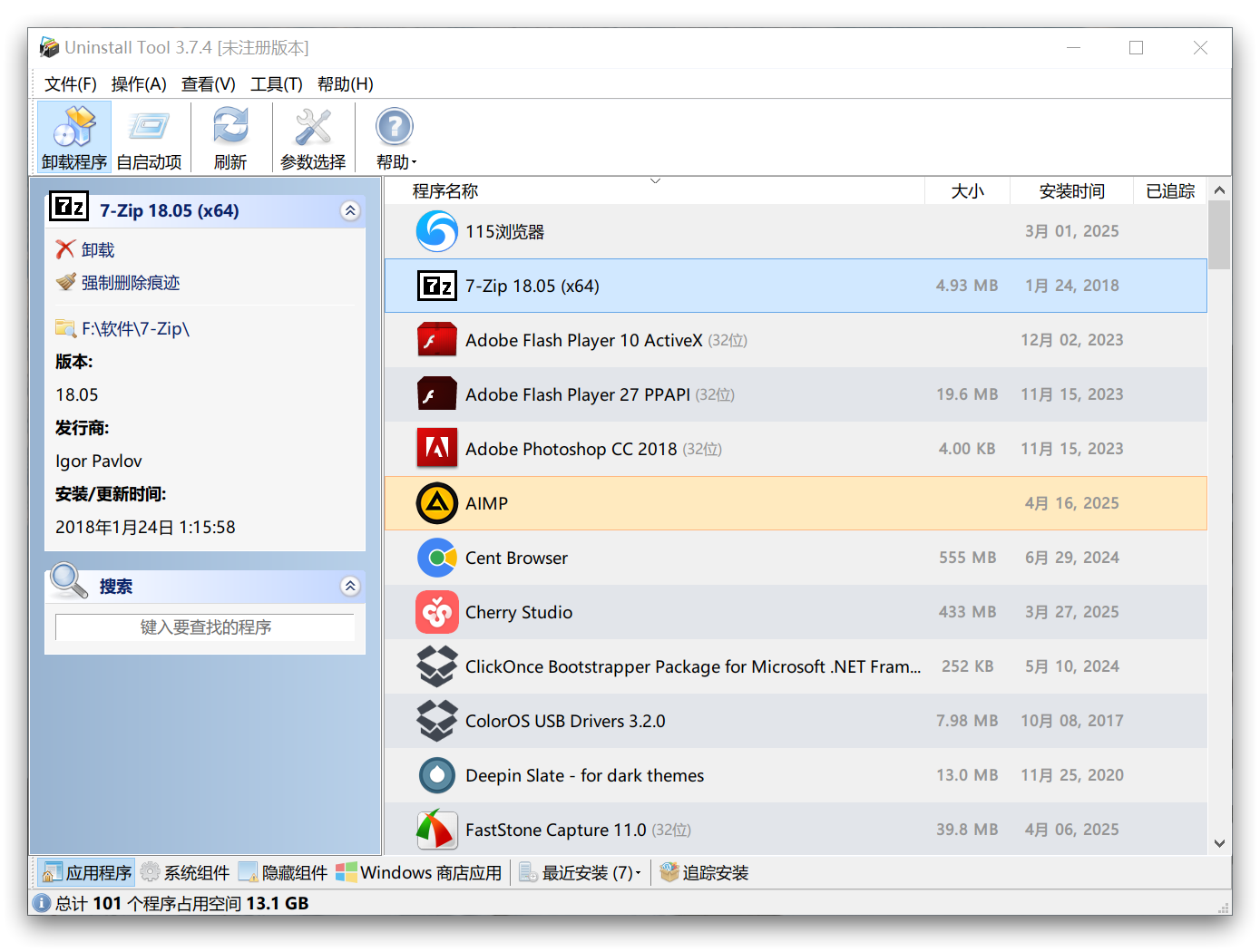The image size is (1260, 952).
Task: Click the Cent Browser icon
Action: pyautogui.click(x=436, y=558)
